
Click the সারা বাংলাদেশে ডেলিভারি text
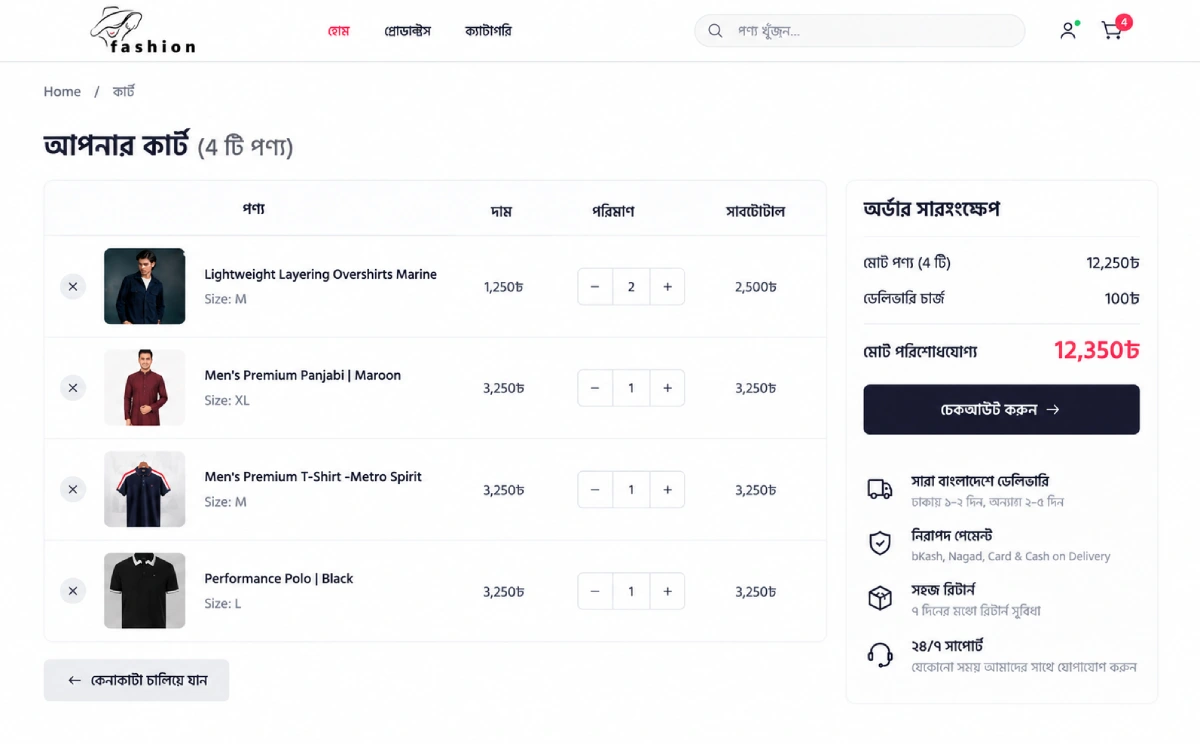980,481
